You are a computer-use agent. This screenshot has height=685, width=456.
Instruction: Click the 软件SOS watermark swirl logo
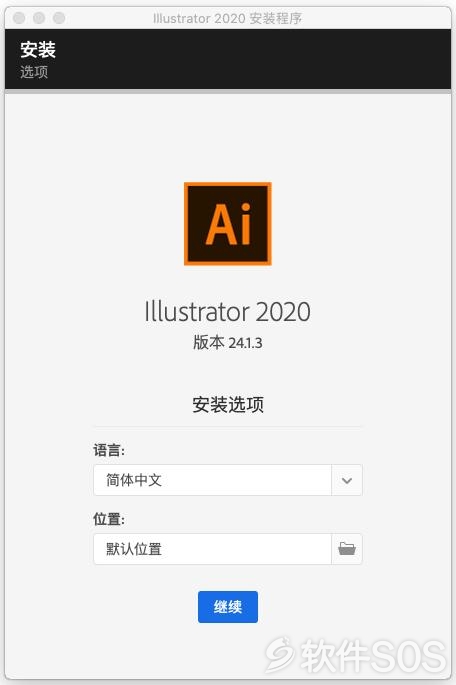pos(281,654)
